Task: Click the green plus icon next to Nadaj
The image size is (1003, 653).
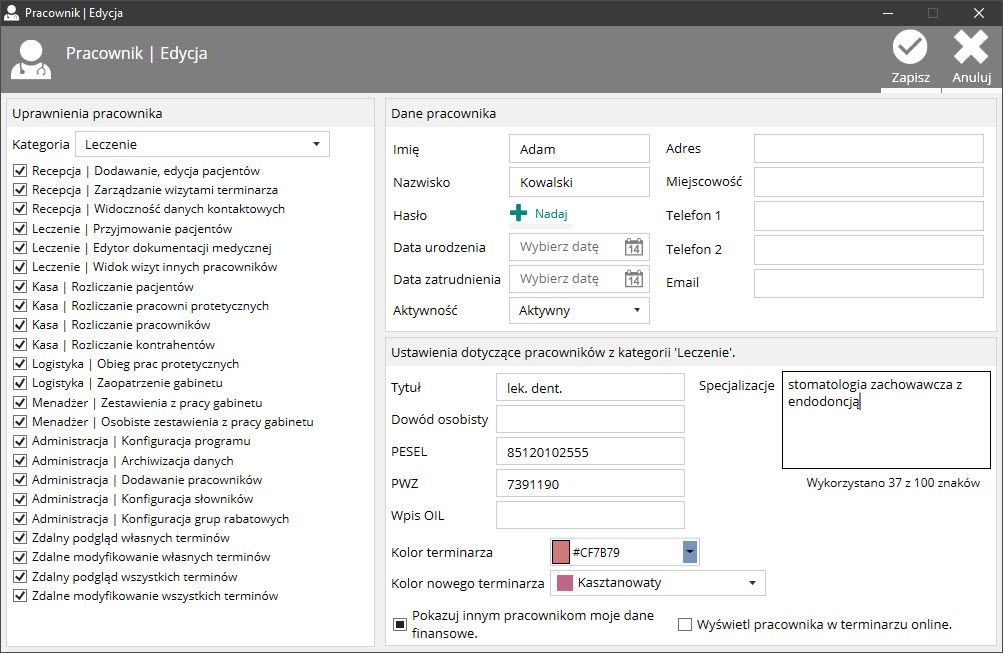Action: point(519,214)
